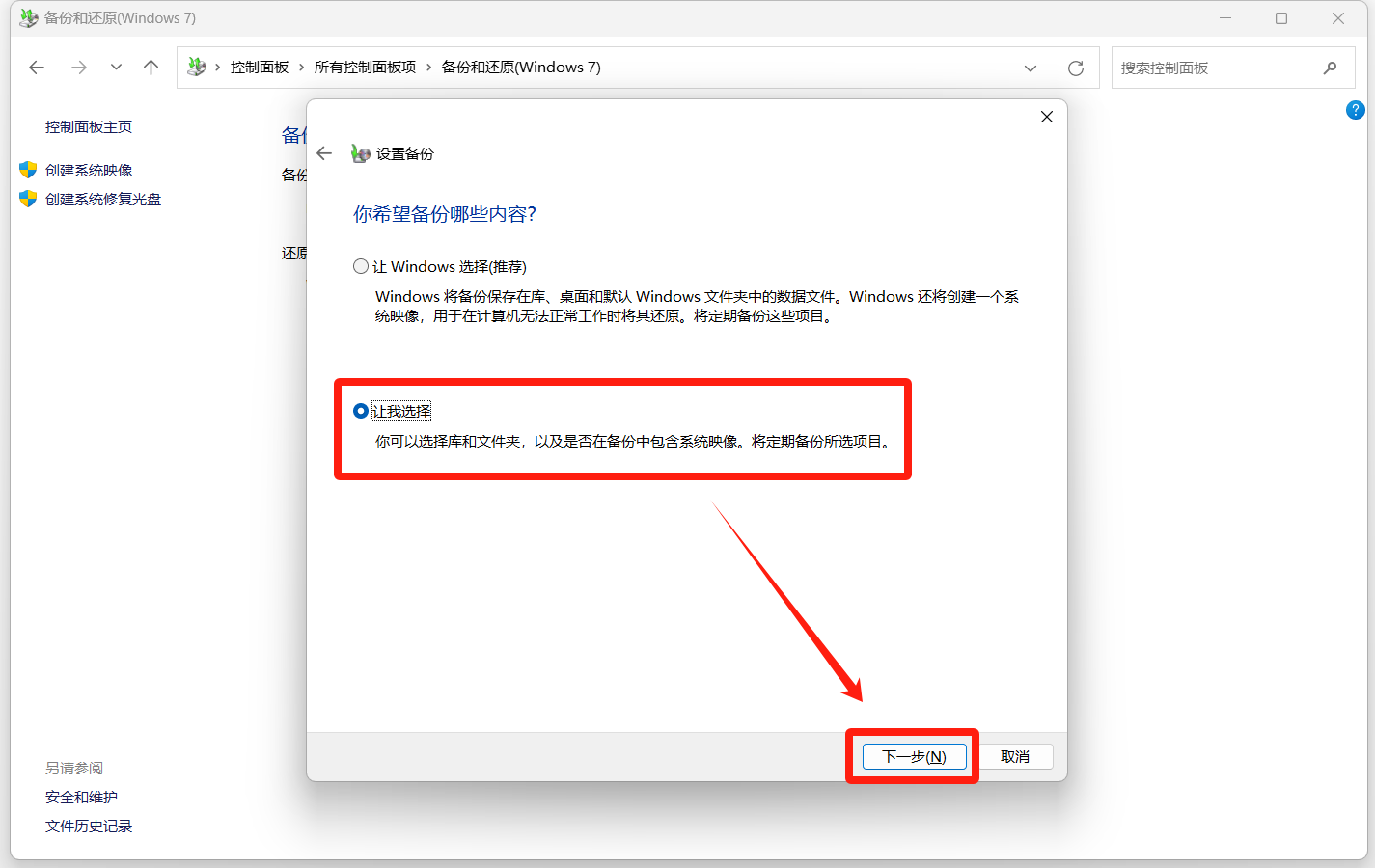The image size is (1375, 868).
Task: Click the navigation forward arrow in the toolbar
Action: click(x=79, y=68)
